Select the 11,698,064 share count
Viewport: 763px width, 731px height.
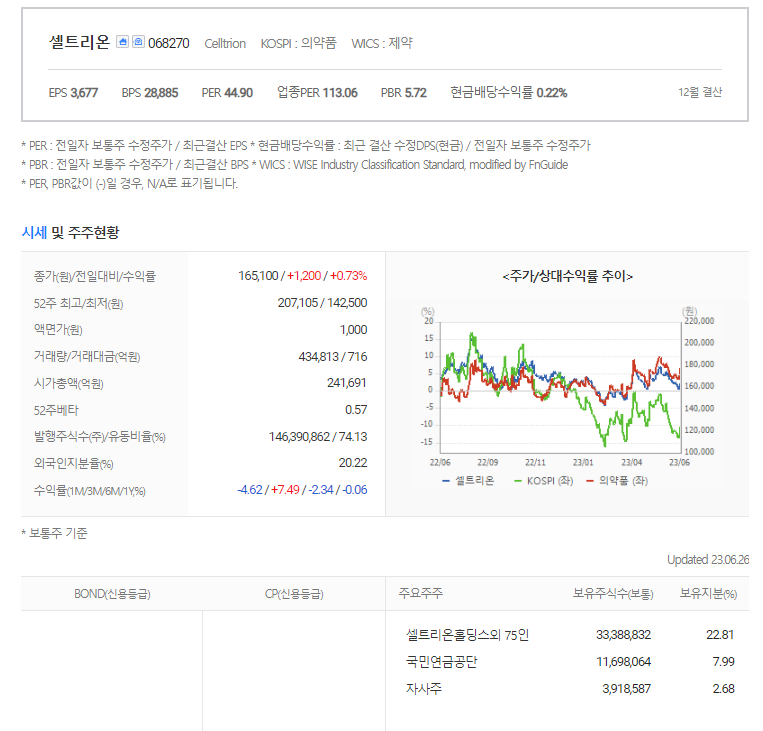tap(623, 662)
